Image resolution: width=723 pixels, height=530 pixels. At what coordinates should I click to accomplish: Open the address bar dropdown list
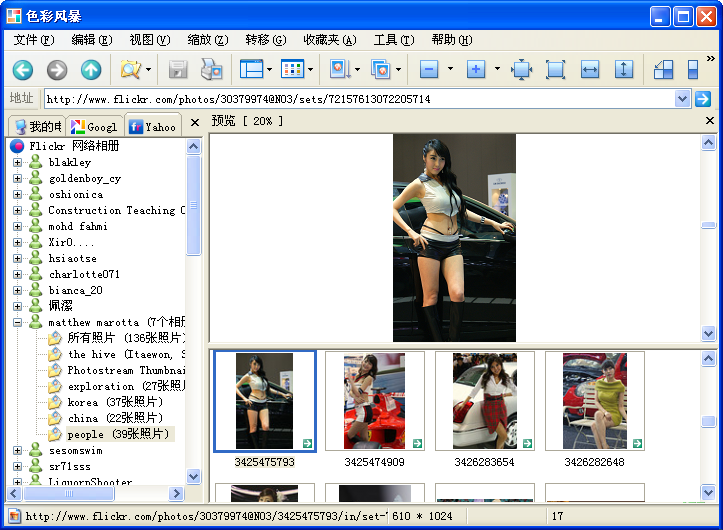(683, 99)
